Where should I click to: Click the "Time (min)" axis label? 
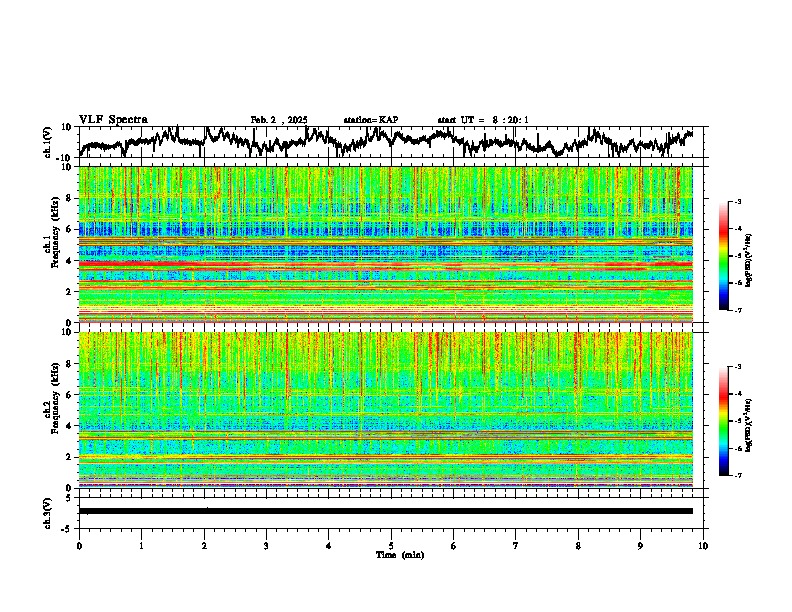tap(400, 555)
